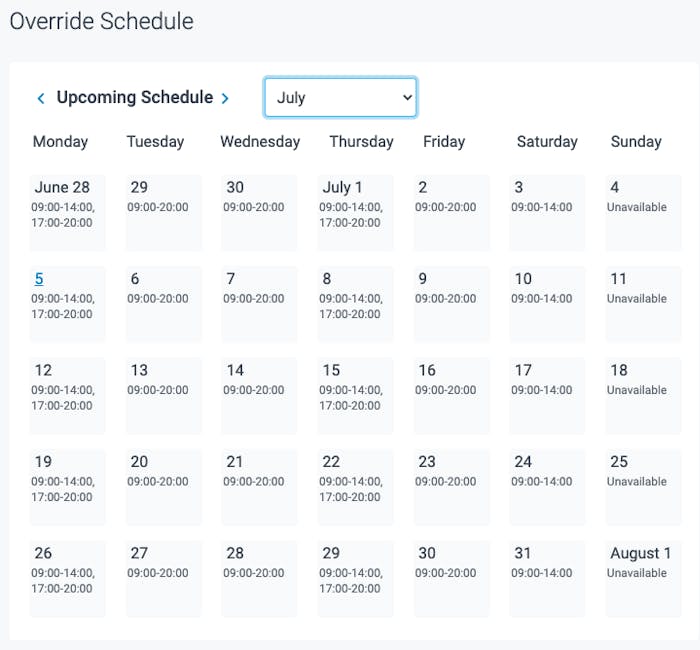
Task: Click Monday 26 day cell
Action: click(x=67, y=578)
